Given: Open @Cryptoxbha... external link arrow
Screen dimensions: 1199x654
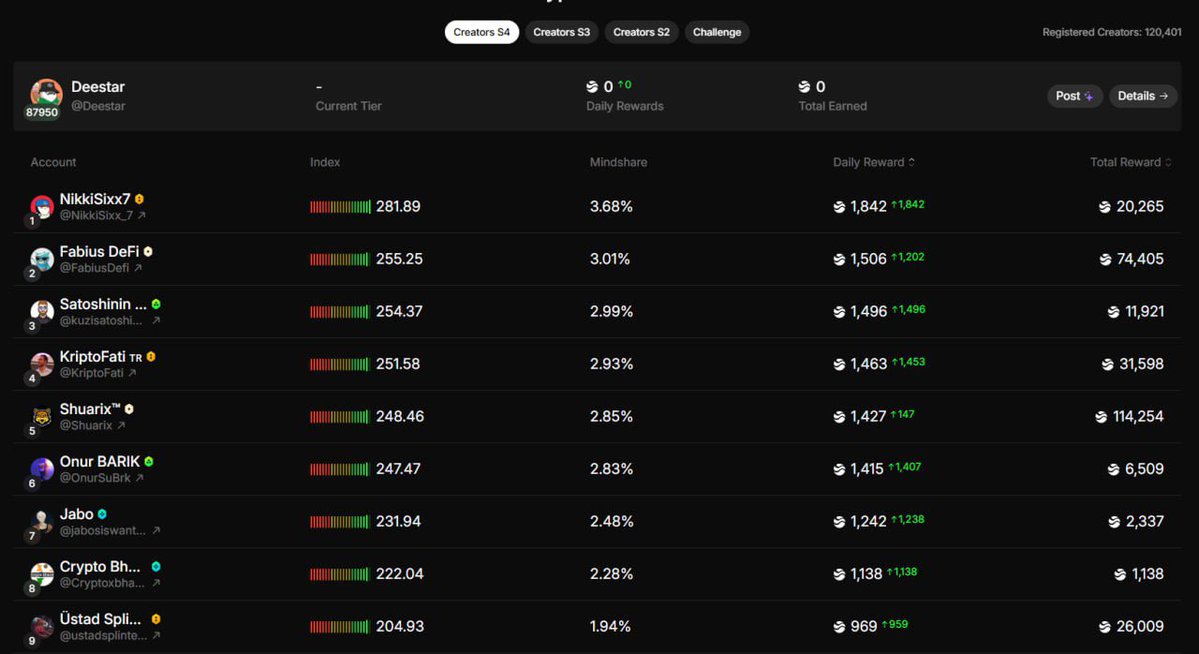Looking at the screenshot, I should click(156, 583).
